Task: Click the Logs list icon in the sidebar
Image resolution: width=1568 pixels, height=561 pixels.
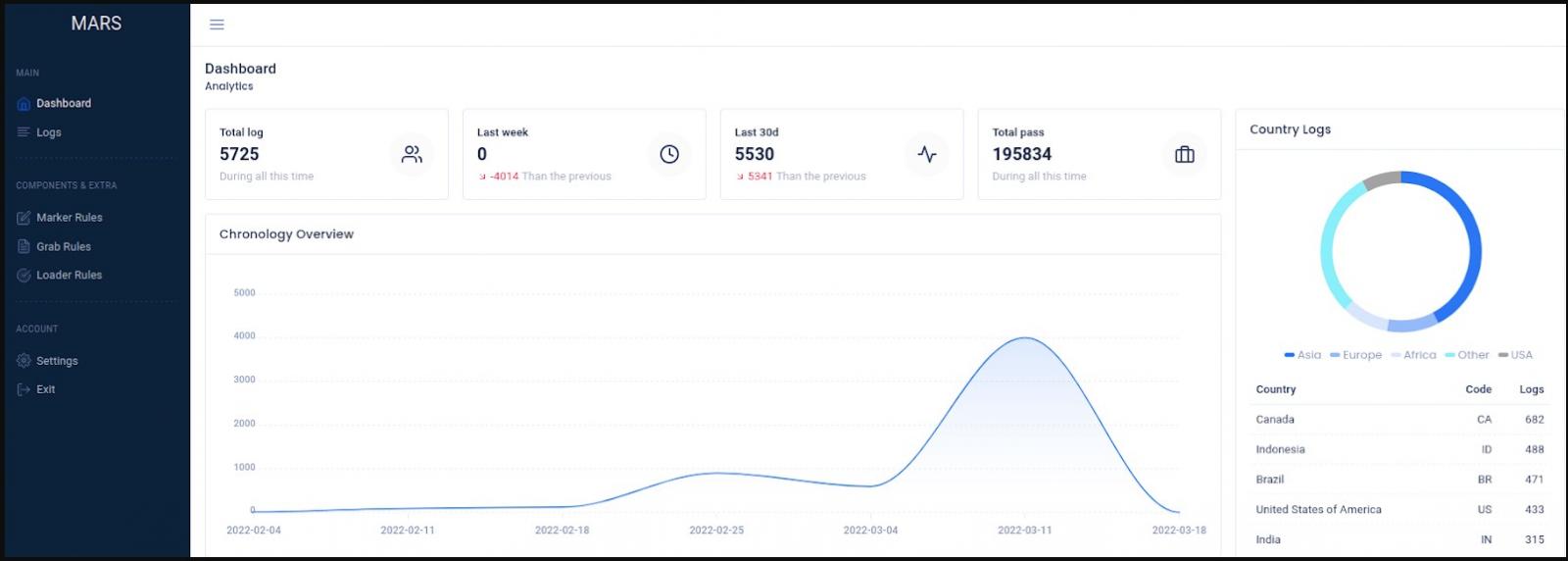Action: pos(24,132)
